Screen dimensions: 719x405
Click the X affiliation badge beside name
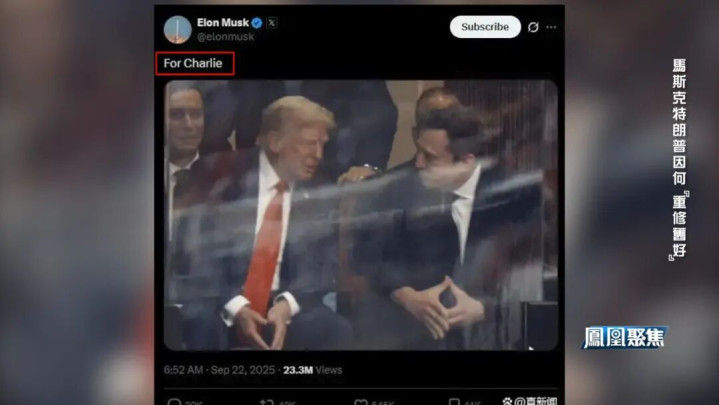tap(271, 22)
